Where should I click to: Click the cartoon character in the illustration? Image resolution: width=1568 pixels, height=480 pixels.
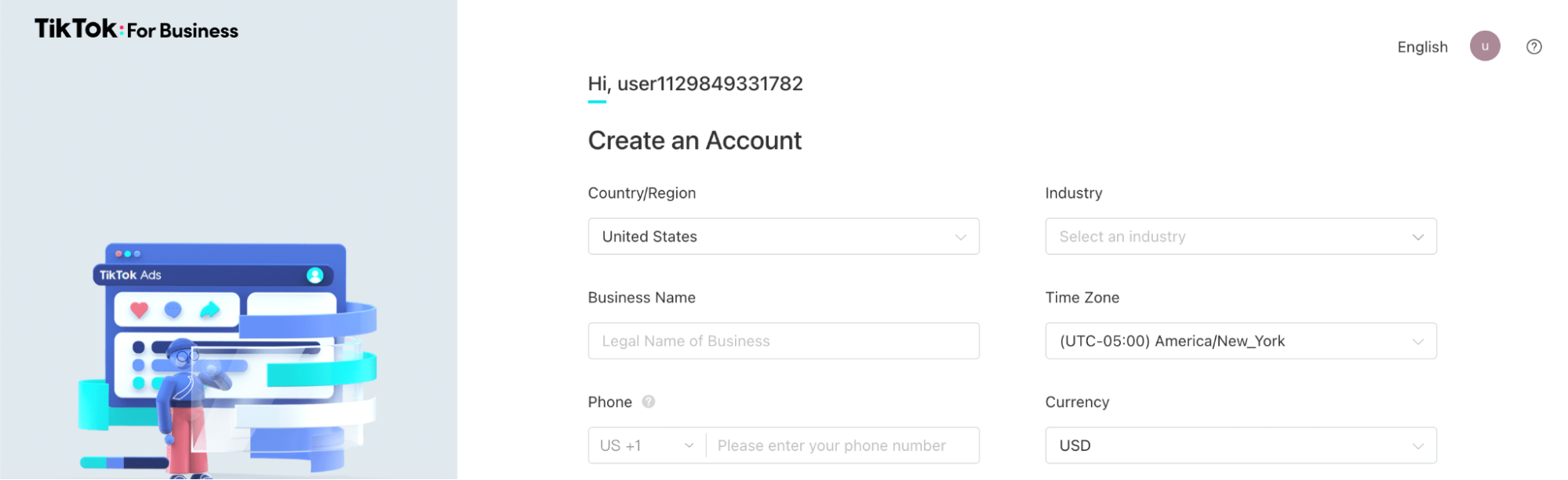pos(185,408)
